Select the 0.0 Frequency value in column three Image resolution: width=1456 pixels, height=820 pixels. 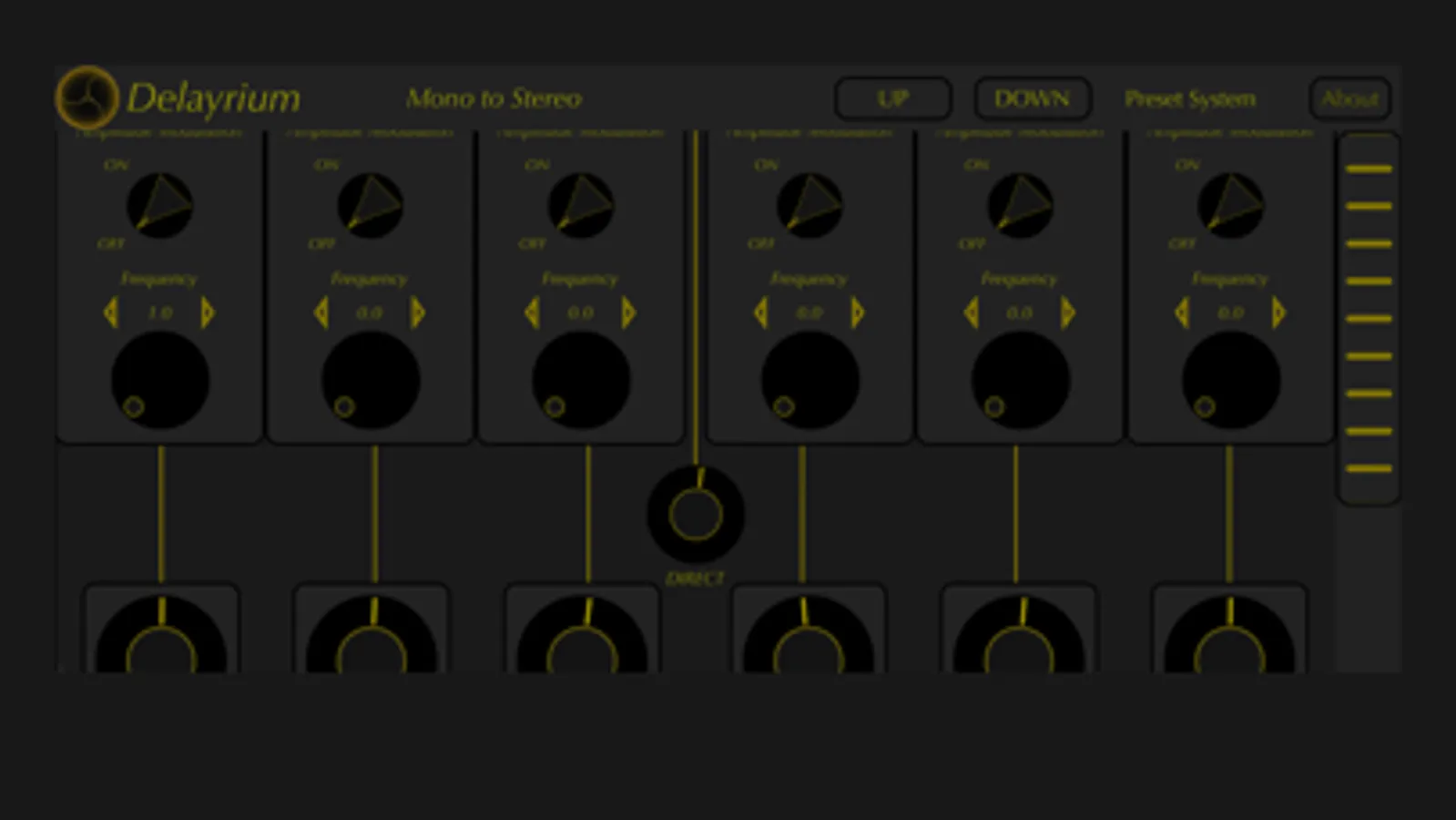pyautogui.click(x=580, y=313)
